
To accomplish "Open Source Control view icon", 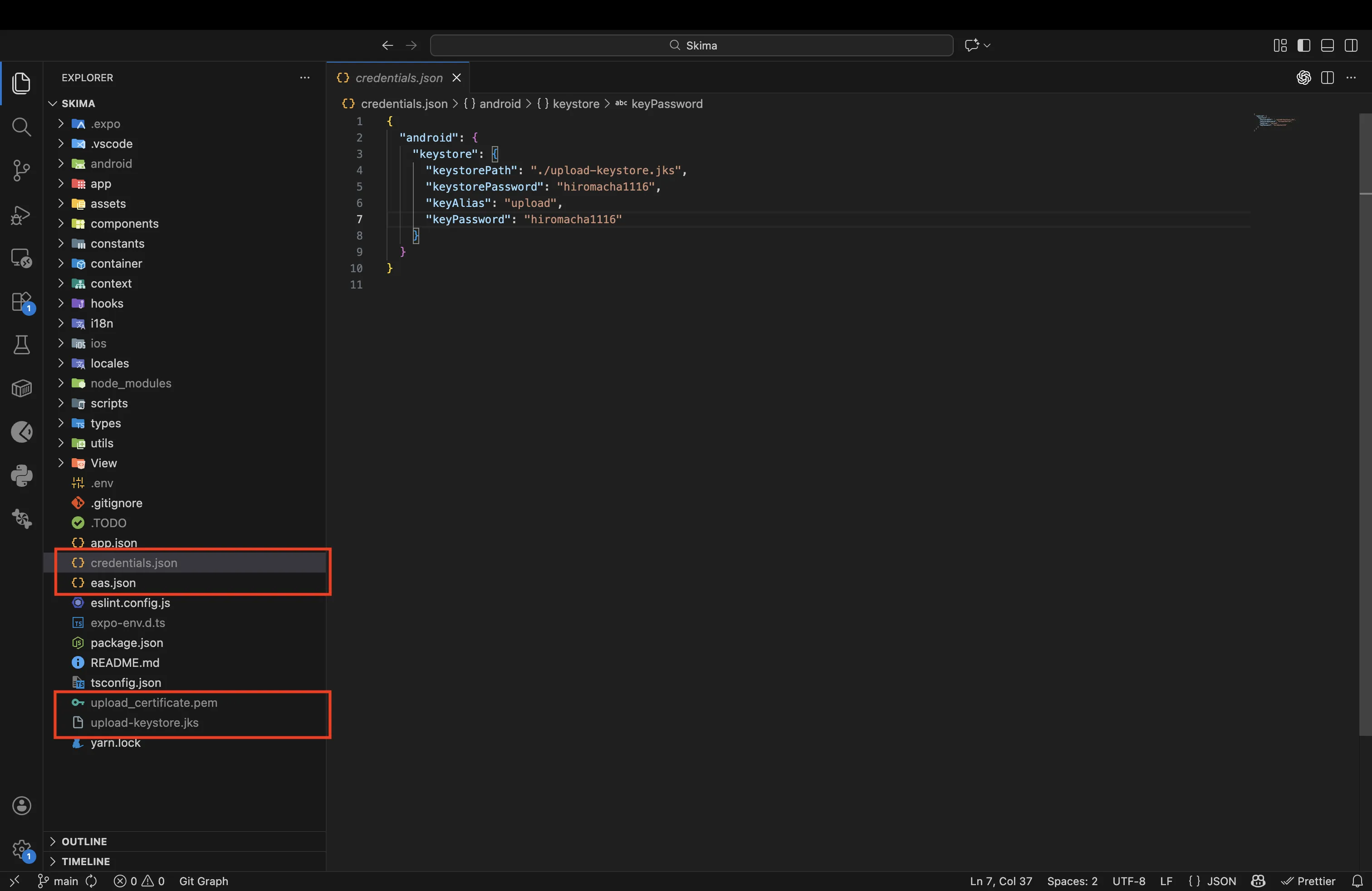I will [21, 171].
